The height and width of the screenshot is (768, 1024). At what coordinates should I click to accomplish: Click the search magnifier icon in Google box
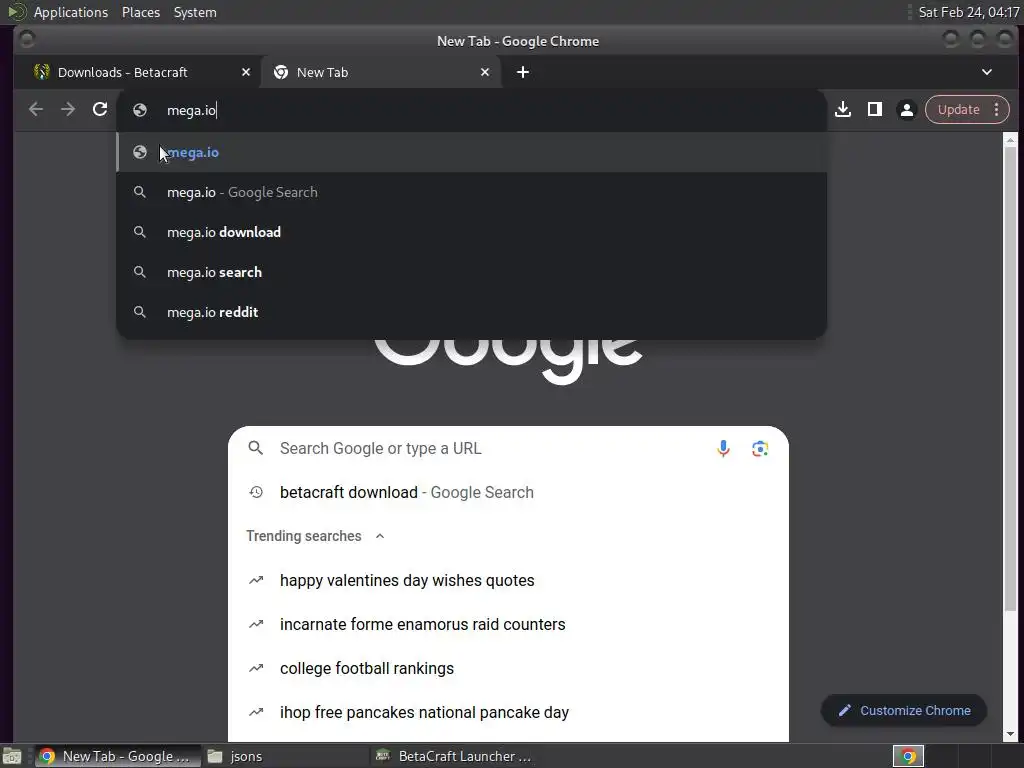tap(256, 448)
